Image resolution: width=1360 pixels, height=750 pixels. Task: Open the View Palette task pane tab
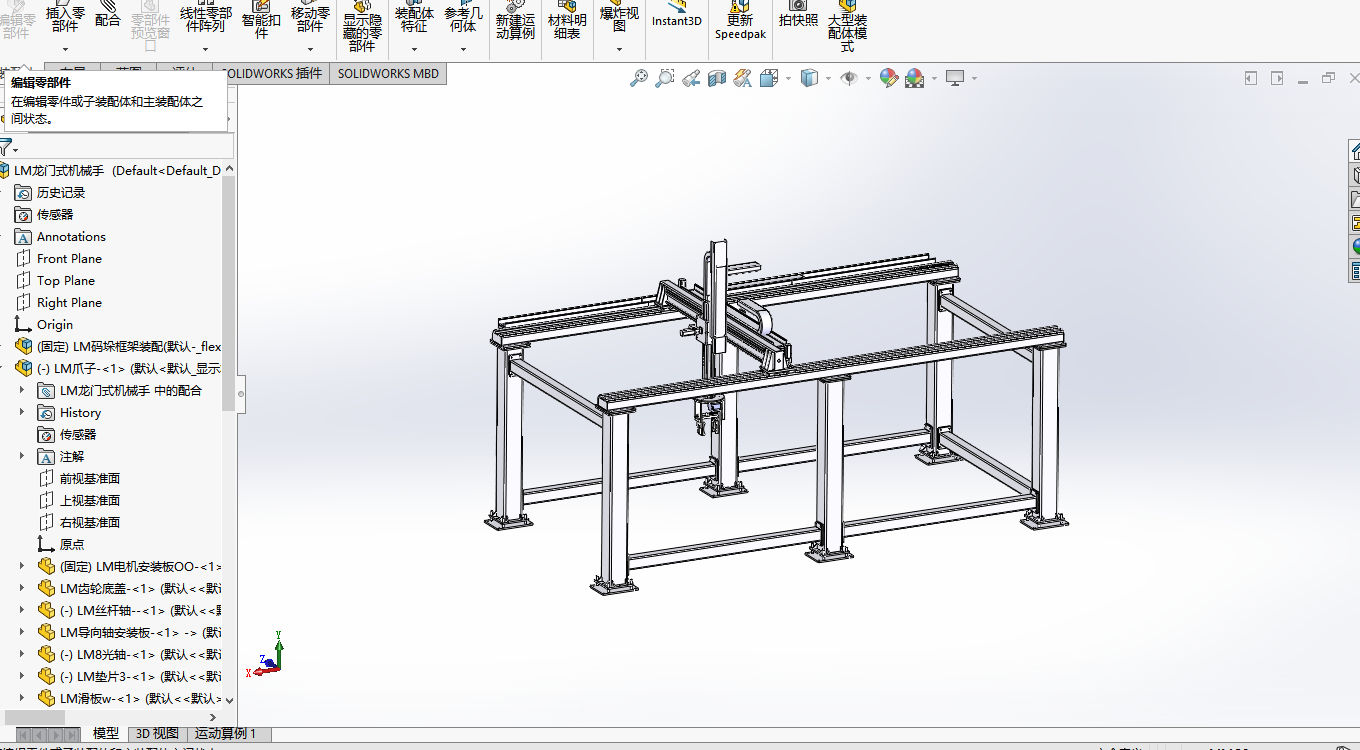tap(1355, 223)
